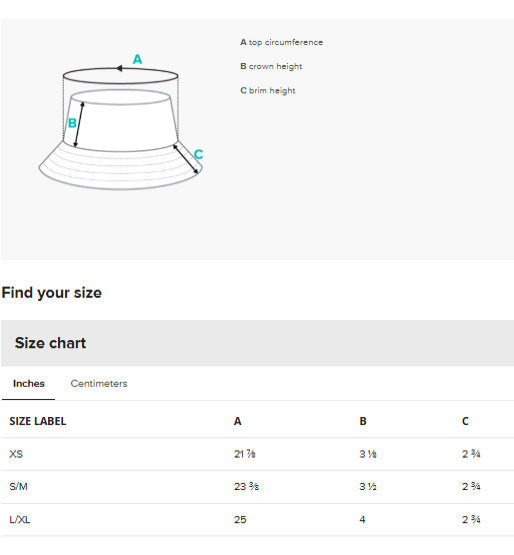Click the teal letter A on the hat diagram
This screenshot has height=555, width=514.
137,59
